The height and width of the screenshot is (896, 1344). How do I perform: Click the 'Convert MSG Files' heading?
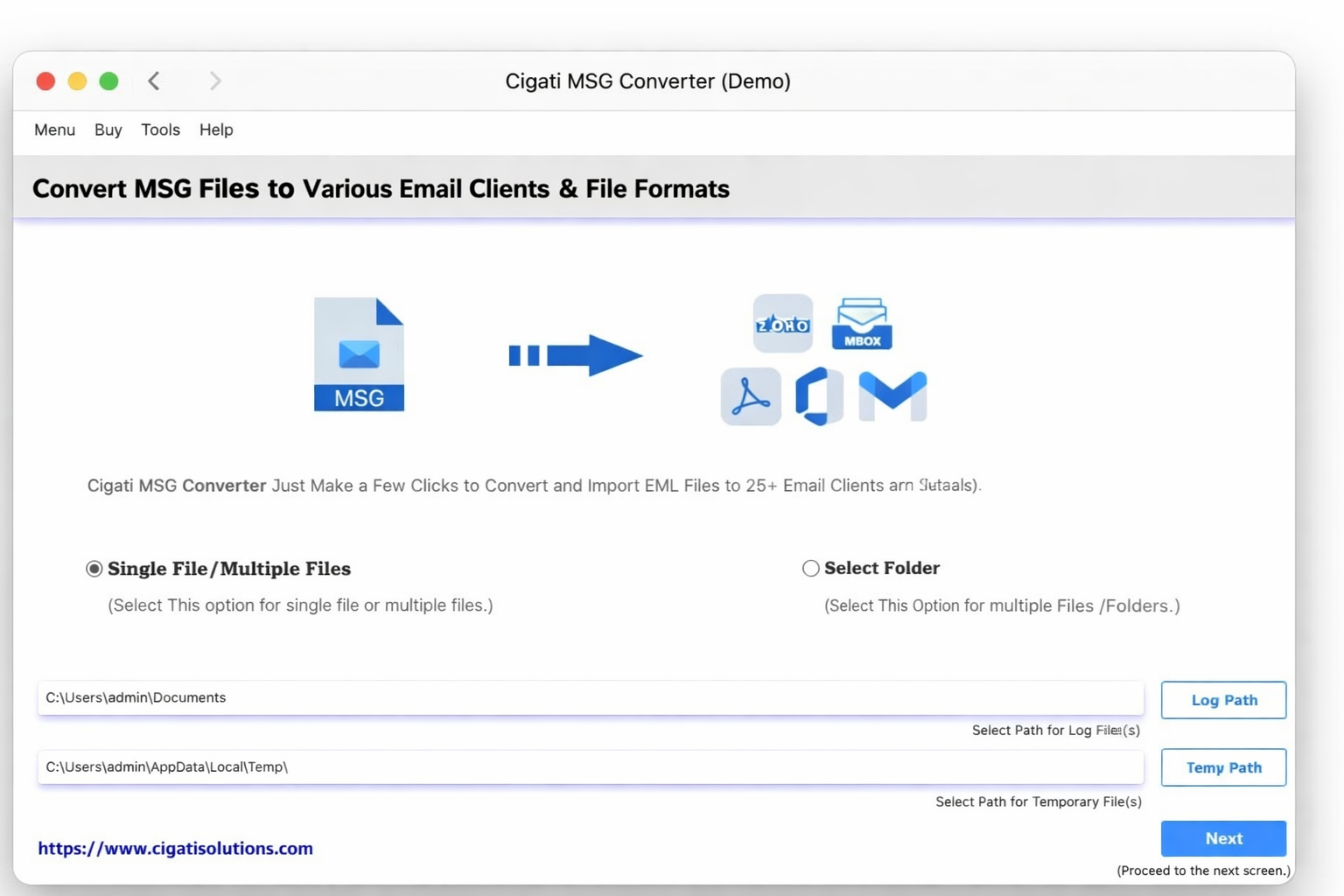pyautogui.click(x=381, y=188)
